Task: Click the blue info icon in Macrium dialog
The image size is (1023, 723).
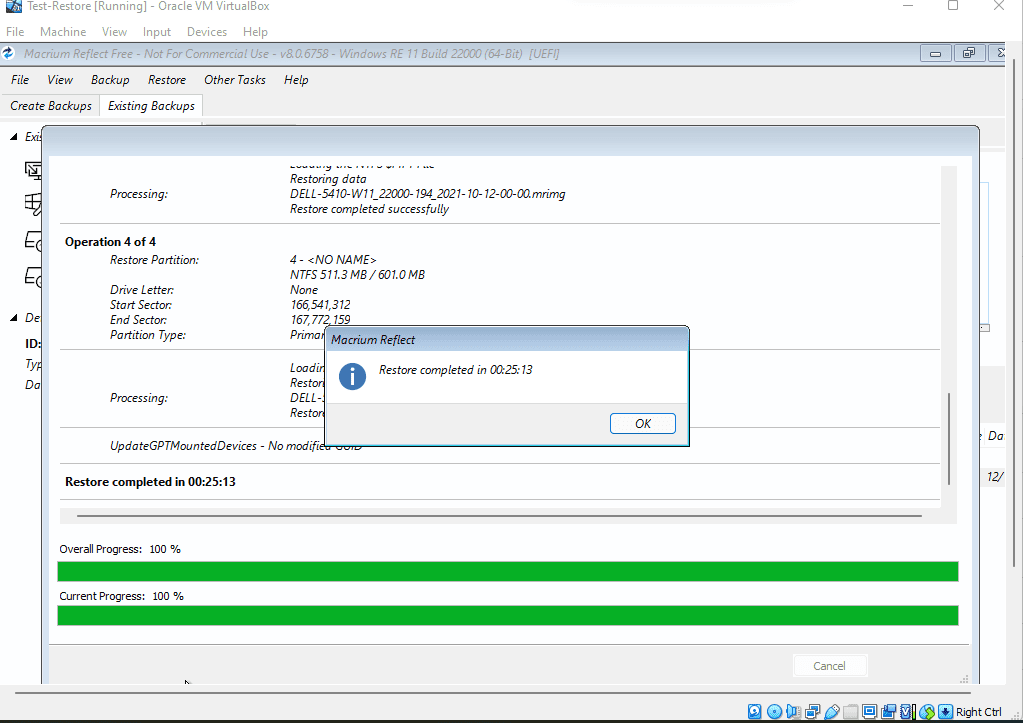Action: pos(352,377)
